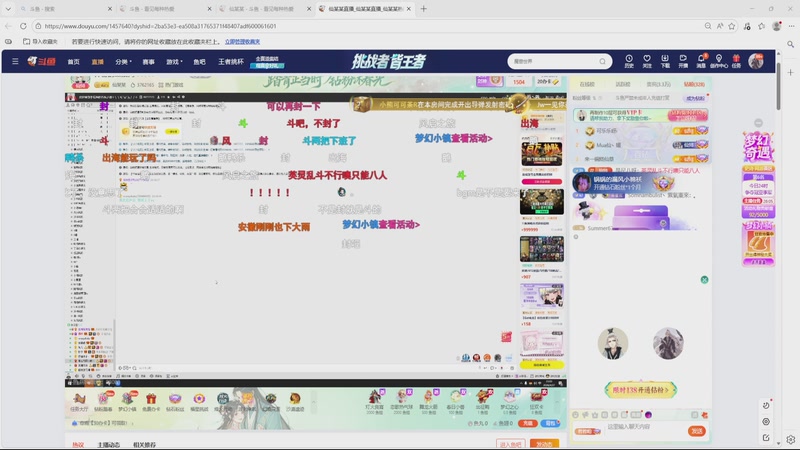800x450 pixels.
Task: Click the 挑战者皆王者 banner
Action: [388, 62]
